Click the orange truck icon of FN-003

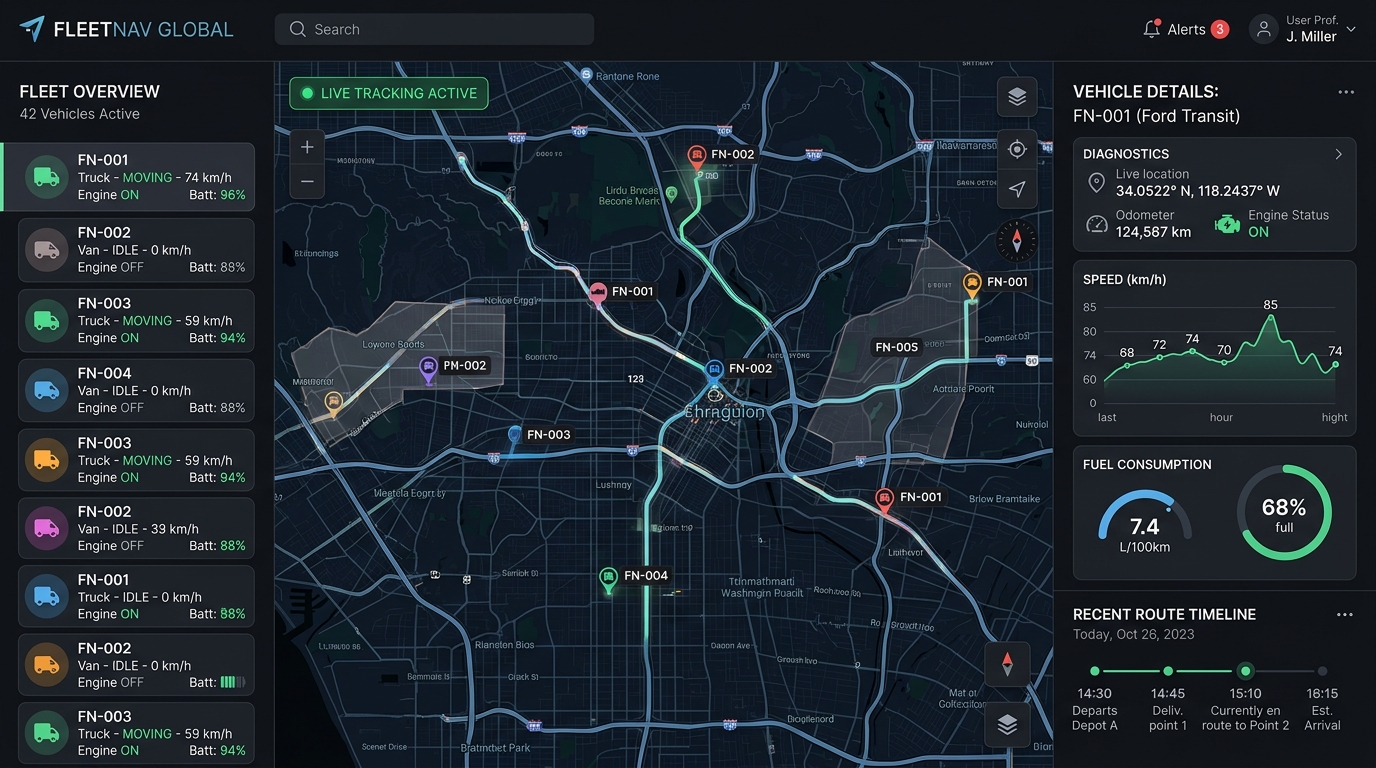(x=46, y=460)
